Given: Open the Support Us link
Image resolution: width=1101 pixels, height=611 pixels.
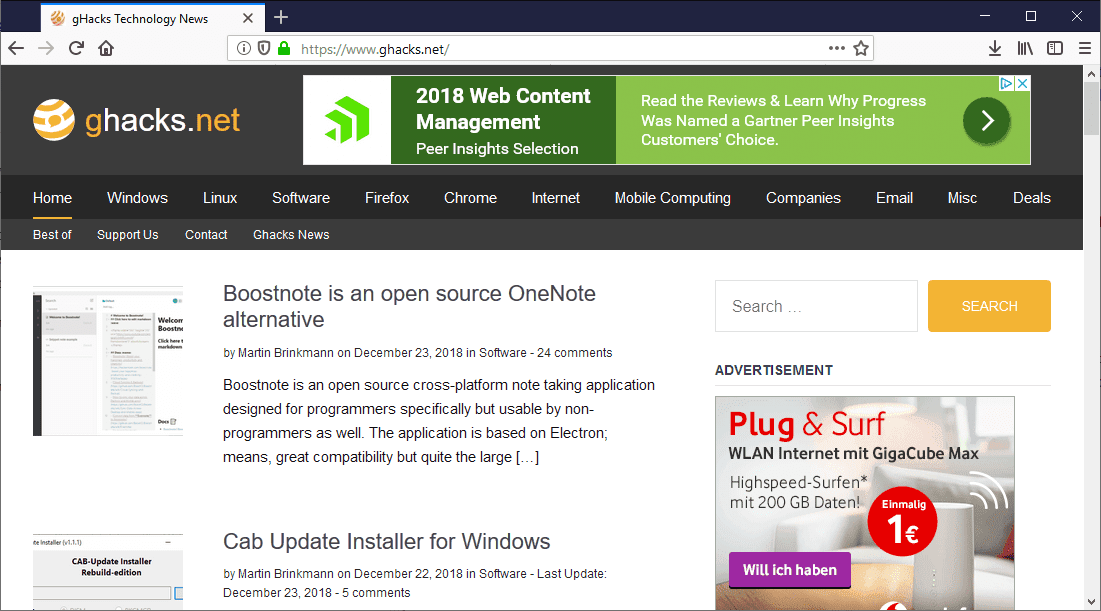Looking at the screenshot, I should coord(128,235).
